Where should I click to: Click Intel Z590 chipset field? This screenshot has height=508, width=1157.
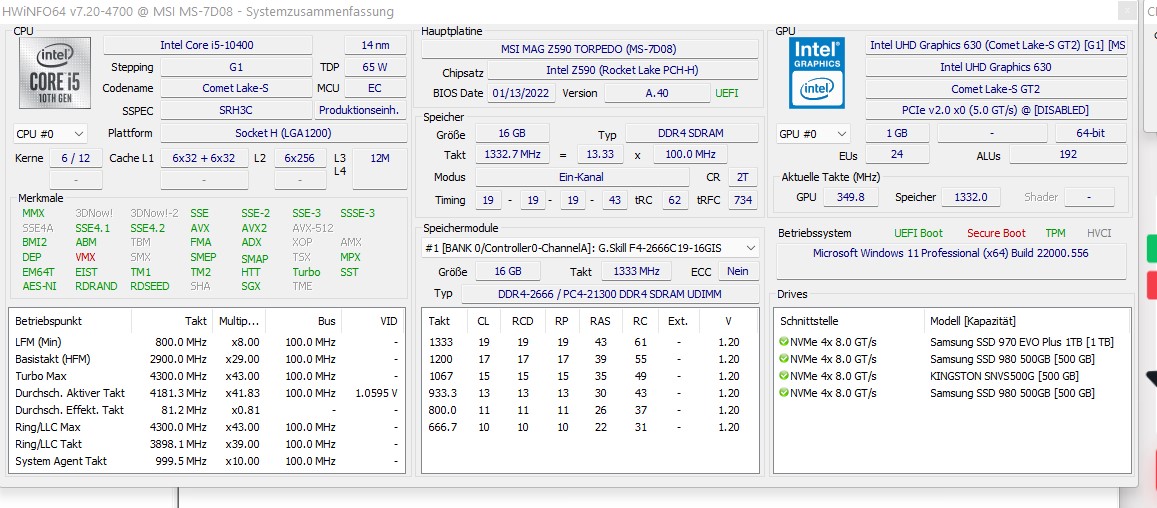point(623,71)
